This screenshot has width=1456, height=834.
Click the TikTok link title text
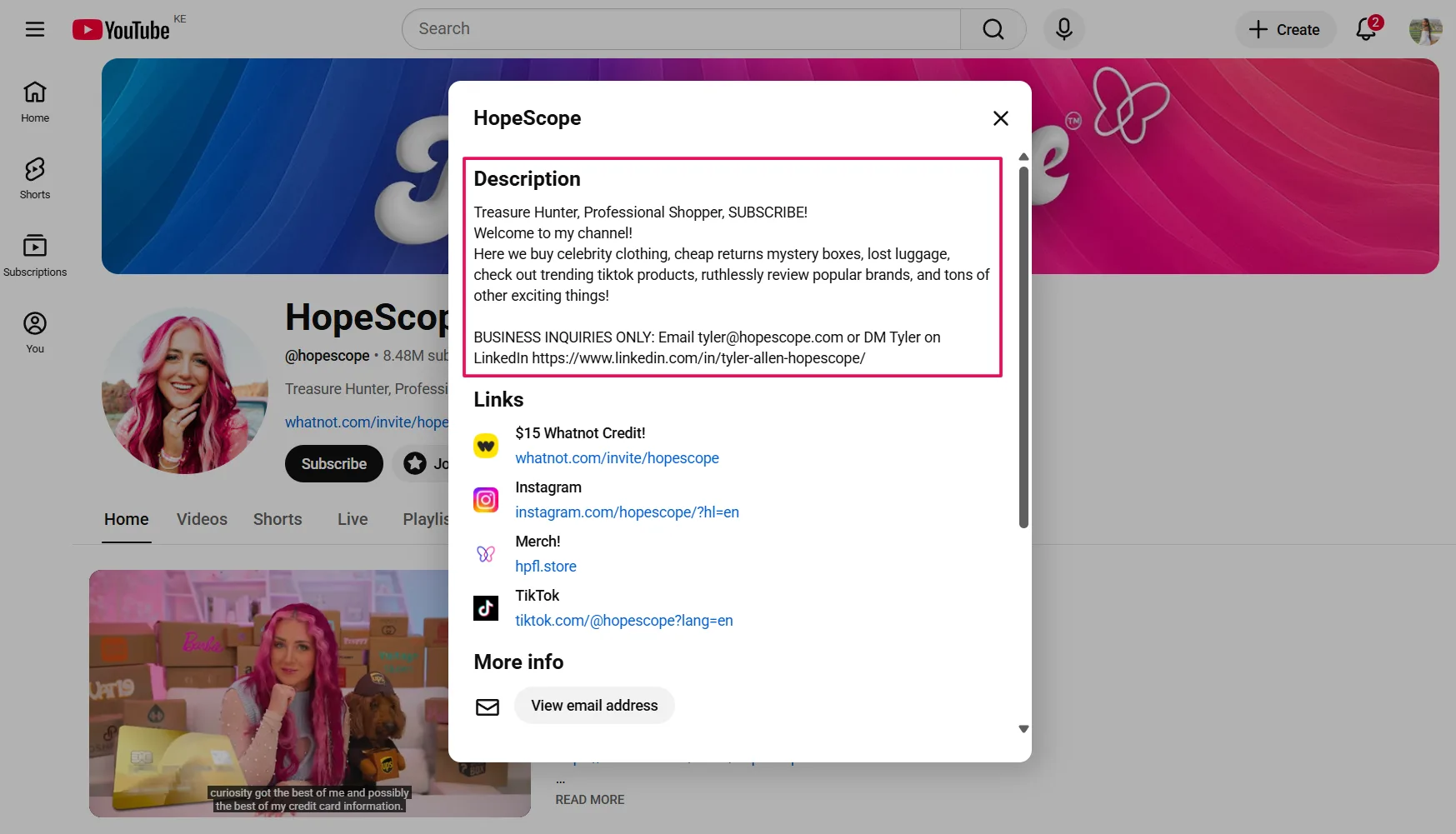click(x=537, y=596)
